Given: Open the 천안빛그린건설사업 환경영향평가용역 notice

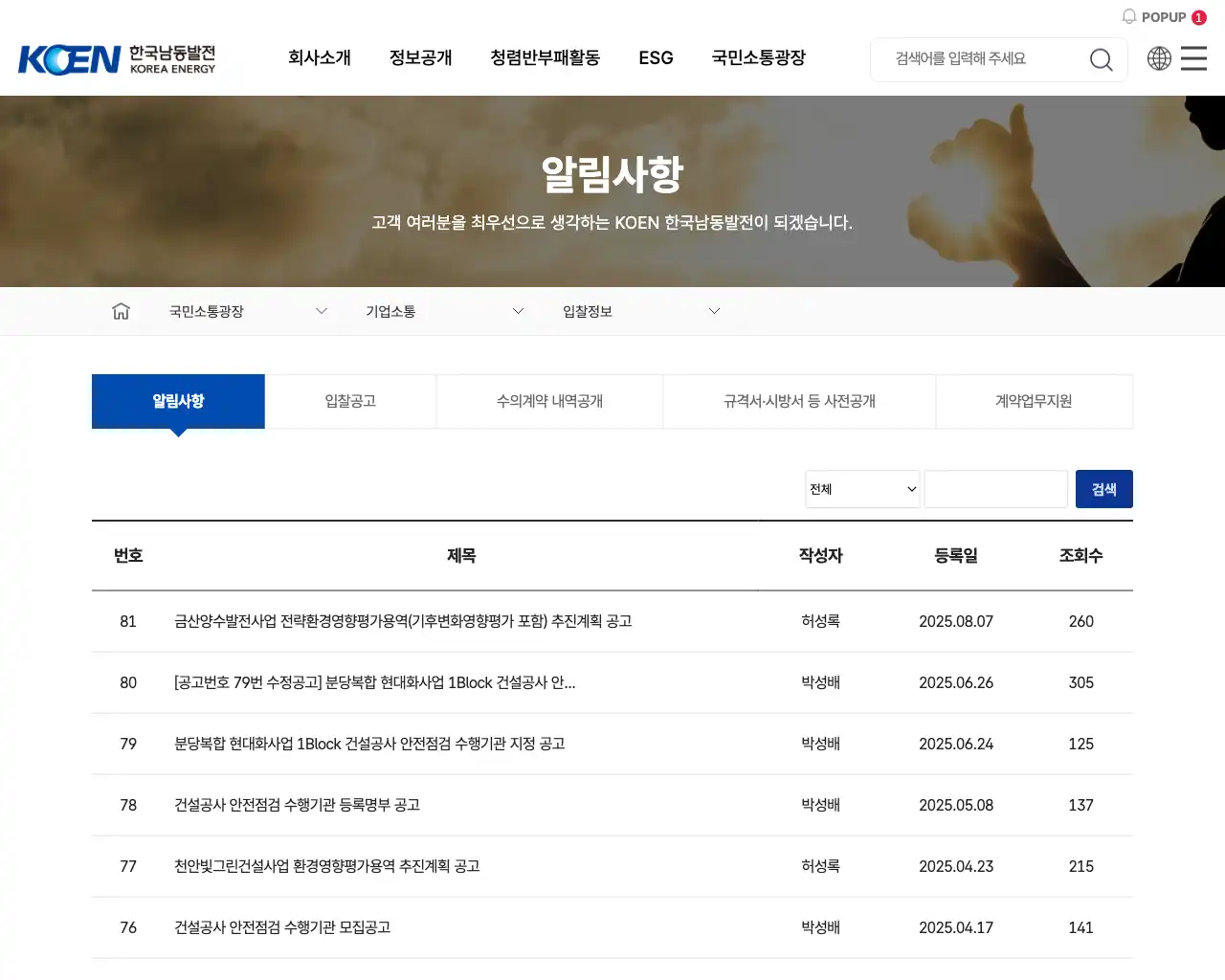Looking at the screenshot, I should 326,866.
